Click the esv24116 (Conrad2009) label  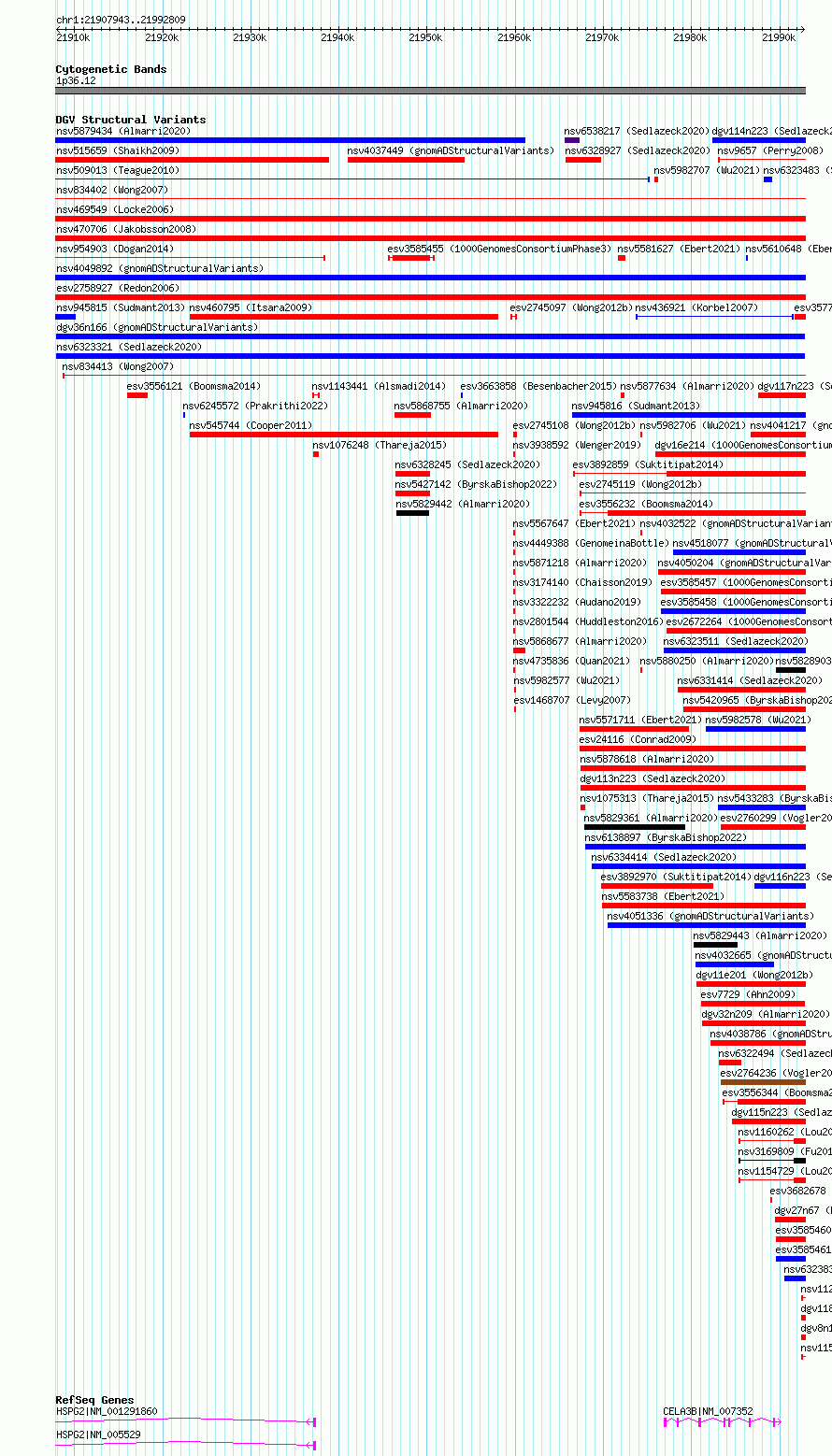coord(638,739)
